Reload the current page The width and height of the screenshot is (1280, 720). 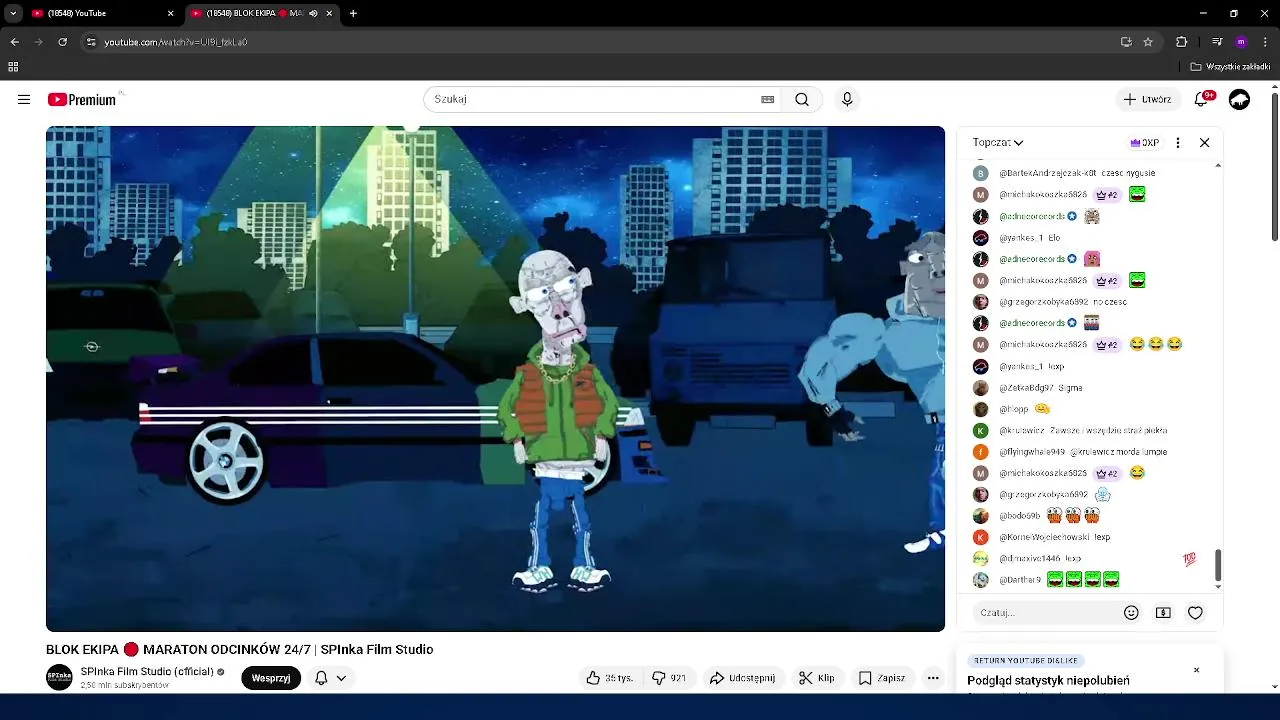[x=62, y=42]
